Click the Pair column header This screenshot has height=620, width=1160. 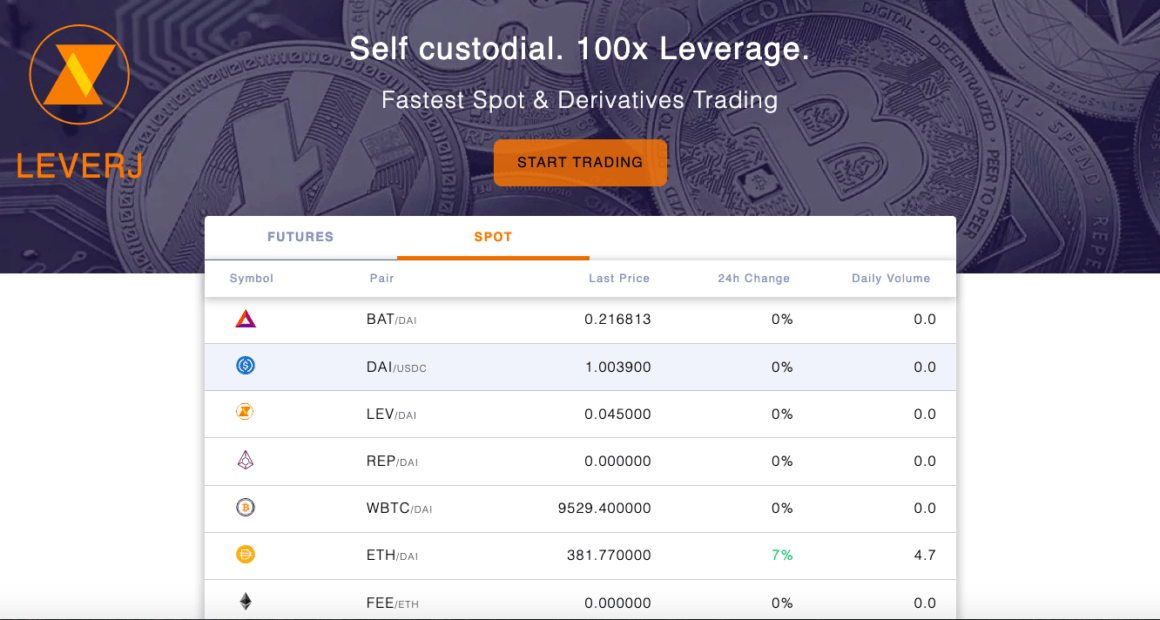tap(381, 278)
